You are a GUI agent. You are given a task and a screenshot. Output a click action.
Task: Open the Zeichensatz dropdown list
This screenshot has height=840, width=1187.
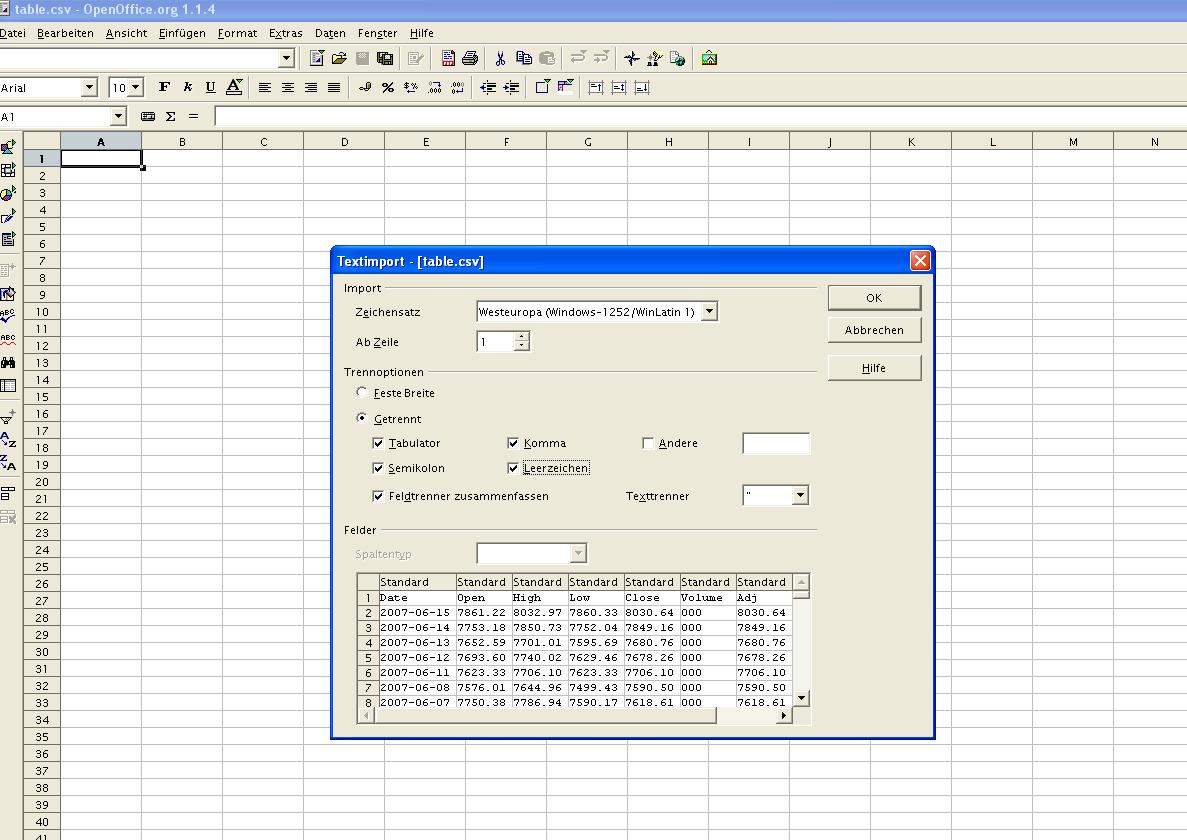click(x=709, y=312)
